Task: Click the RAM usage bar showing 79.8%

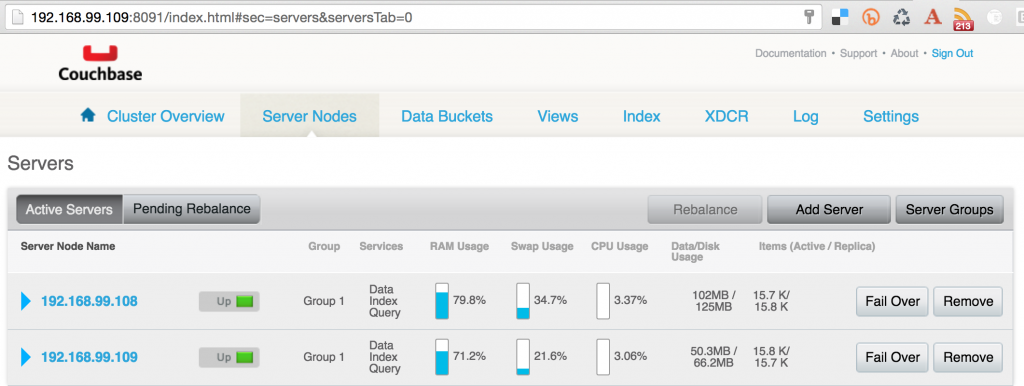Action: tap(442, 301)
